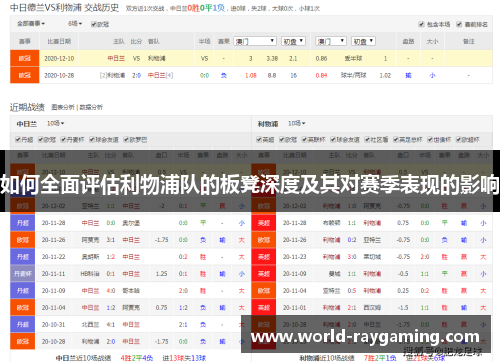Open the 图表分析 chart analysis link
This screenshot has height=362, width=500.
pyautogui.click(x=63, y=107)
